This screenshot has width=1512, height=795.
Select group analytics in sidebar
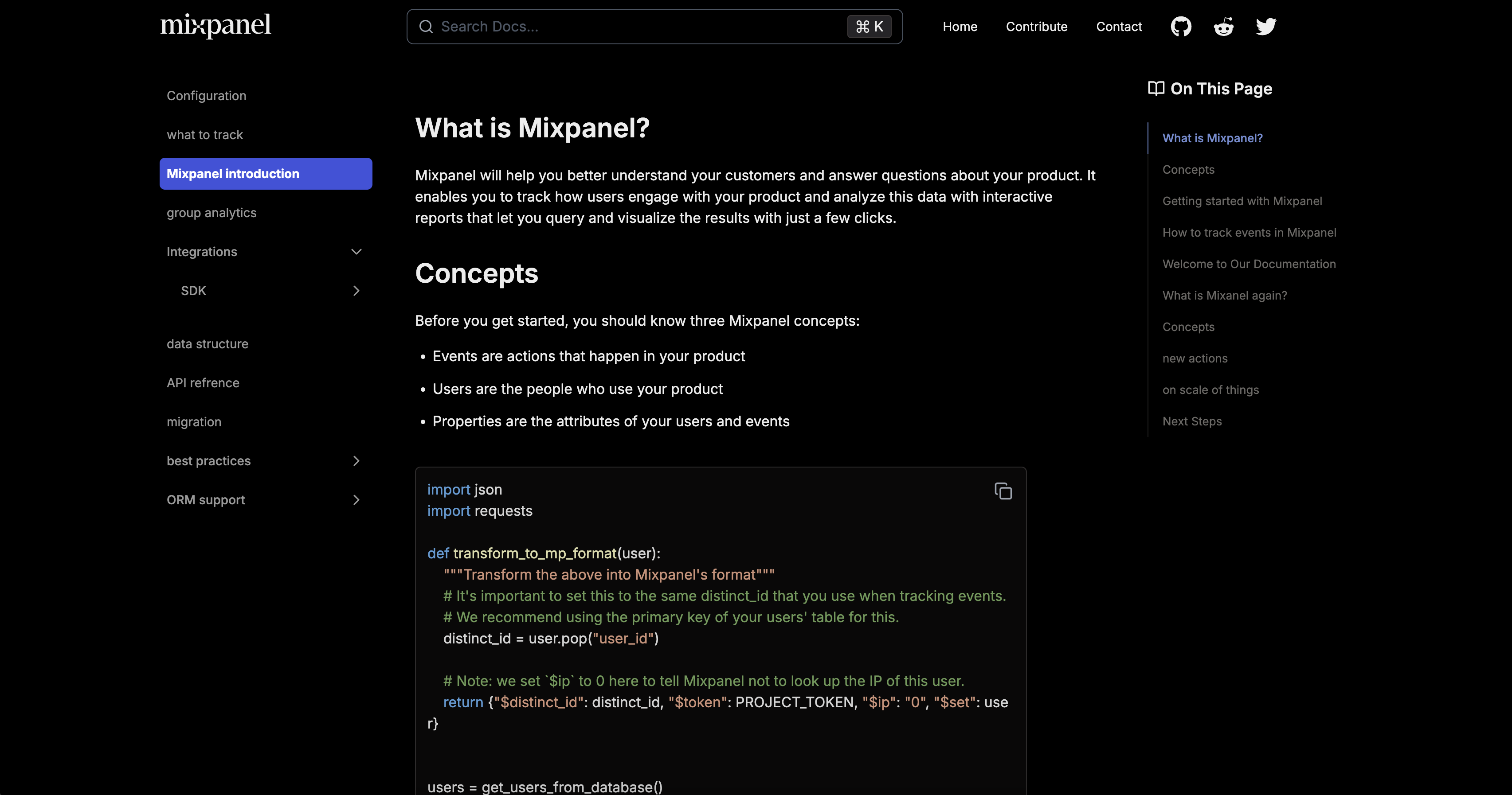[x=212, y=213]
